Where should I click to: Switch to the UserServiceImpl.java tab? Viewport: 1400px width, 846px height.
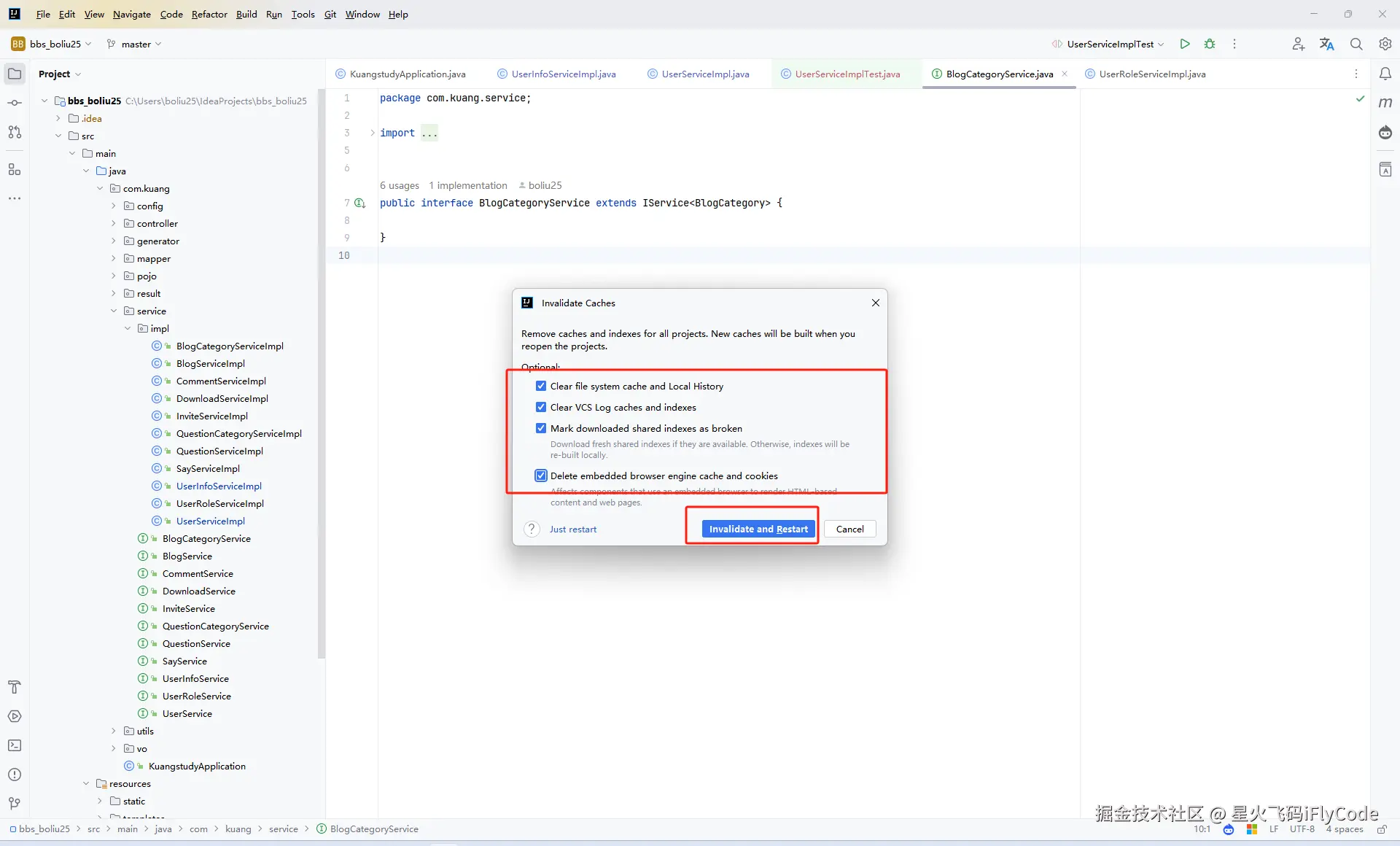point(704,74)
